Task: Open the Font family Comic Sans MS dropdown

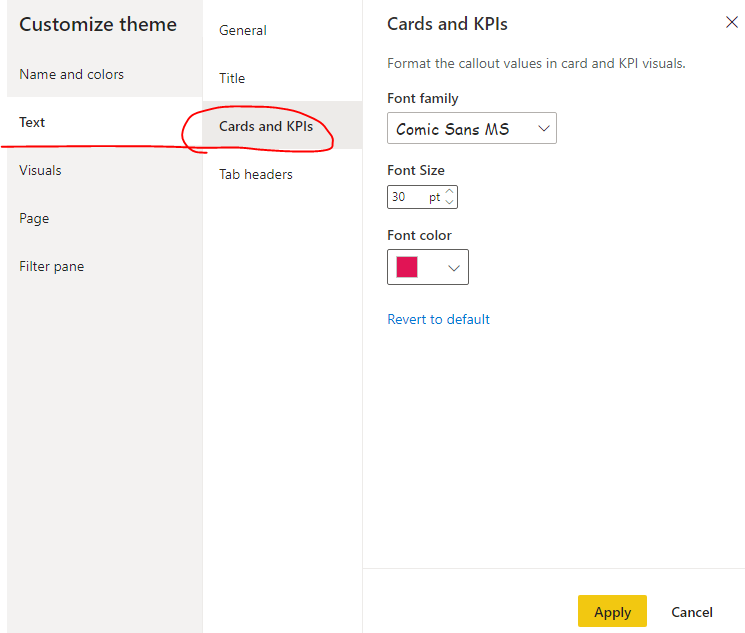Action: coord(471,128)
